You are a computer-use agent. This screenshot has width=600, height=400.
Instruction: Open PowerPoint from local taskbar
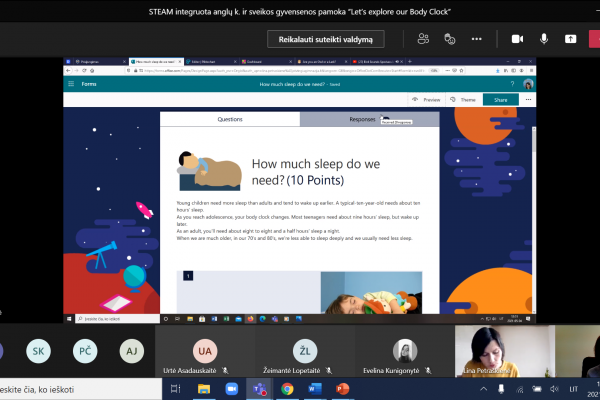click(342, 389)
